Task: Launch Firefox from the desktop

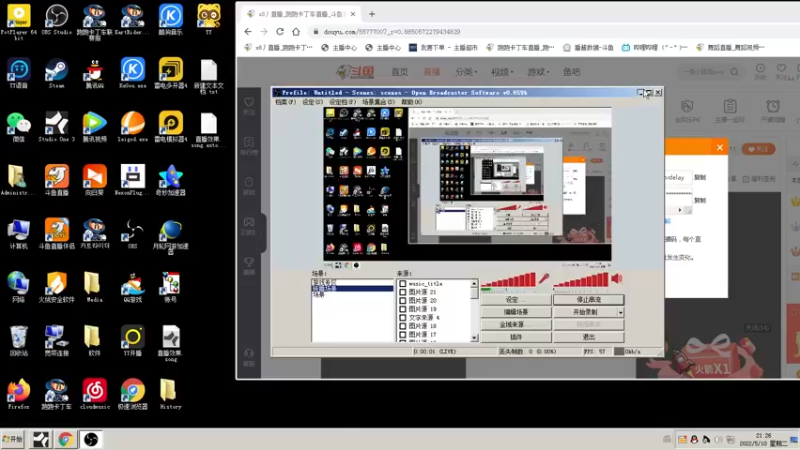Action: pos(18,394)
